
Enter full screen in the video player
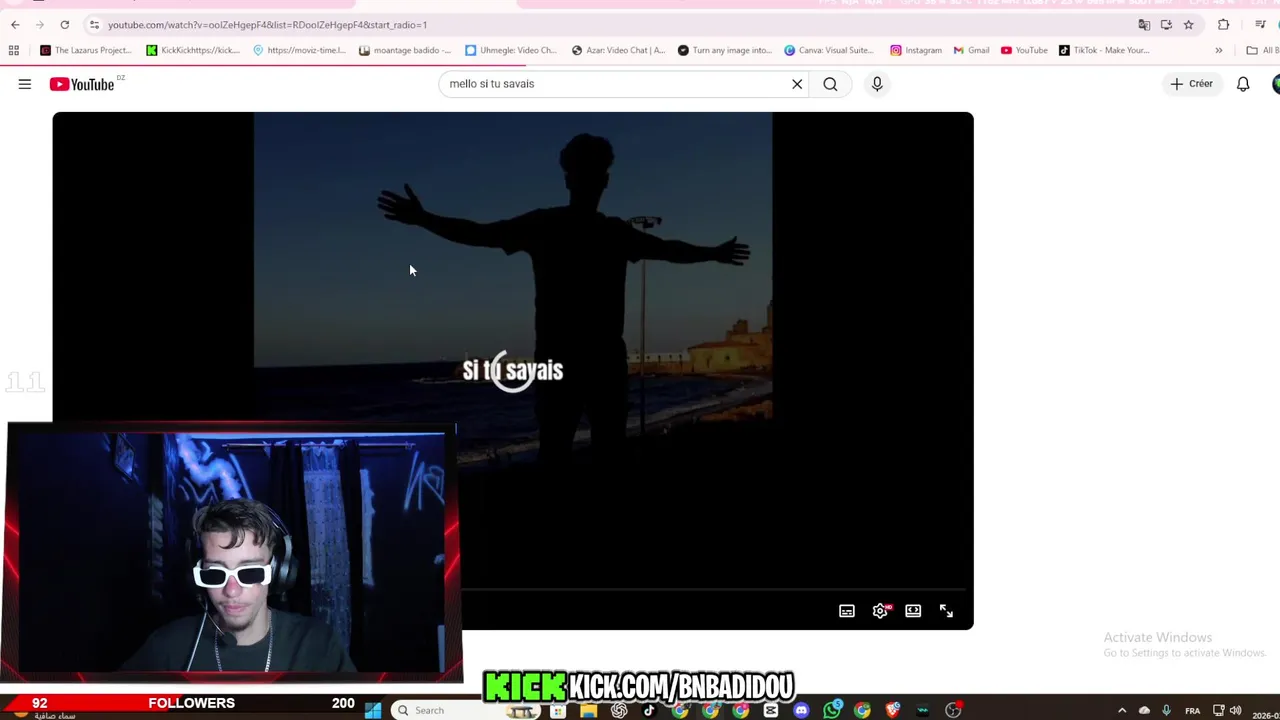point(946,611)
